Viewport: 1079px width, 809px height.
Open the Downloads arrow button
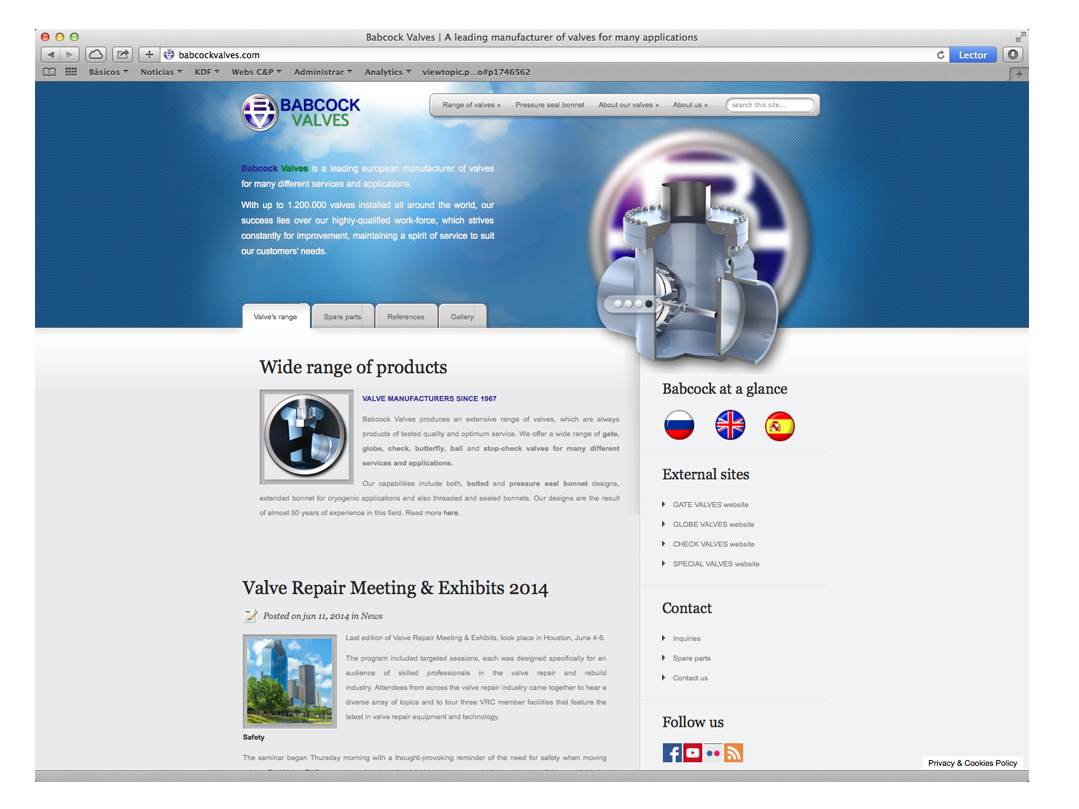[1012, 54]
